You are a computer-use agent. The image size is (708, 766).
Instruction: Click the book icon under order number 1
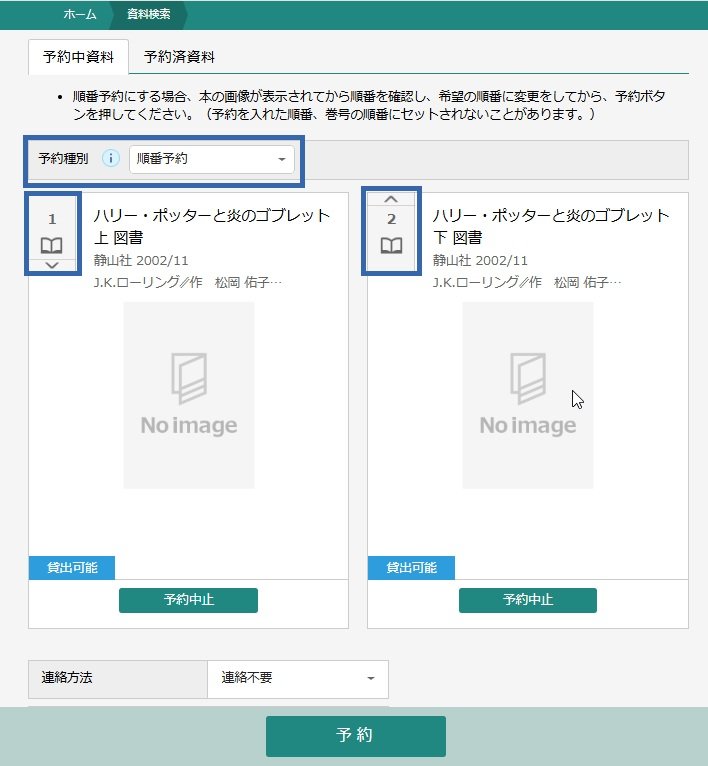pos(52,245)
